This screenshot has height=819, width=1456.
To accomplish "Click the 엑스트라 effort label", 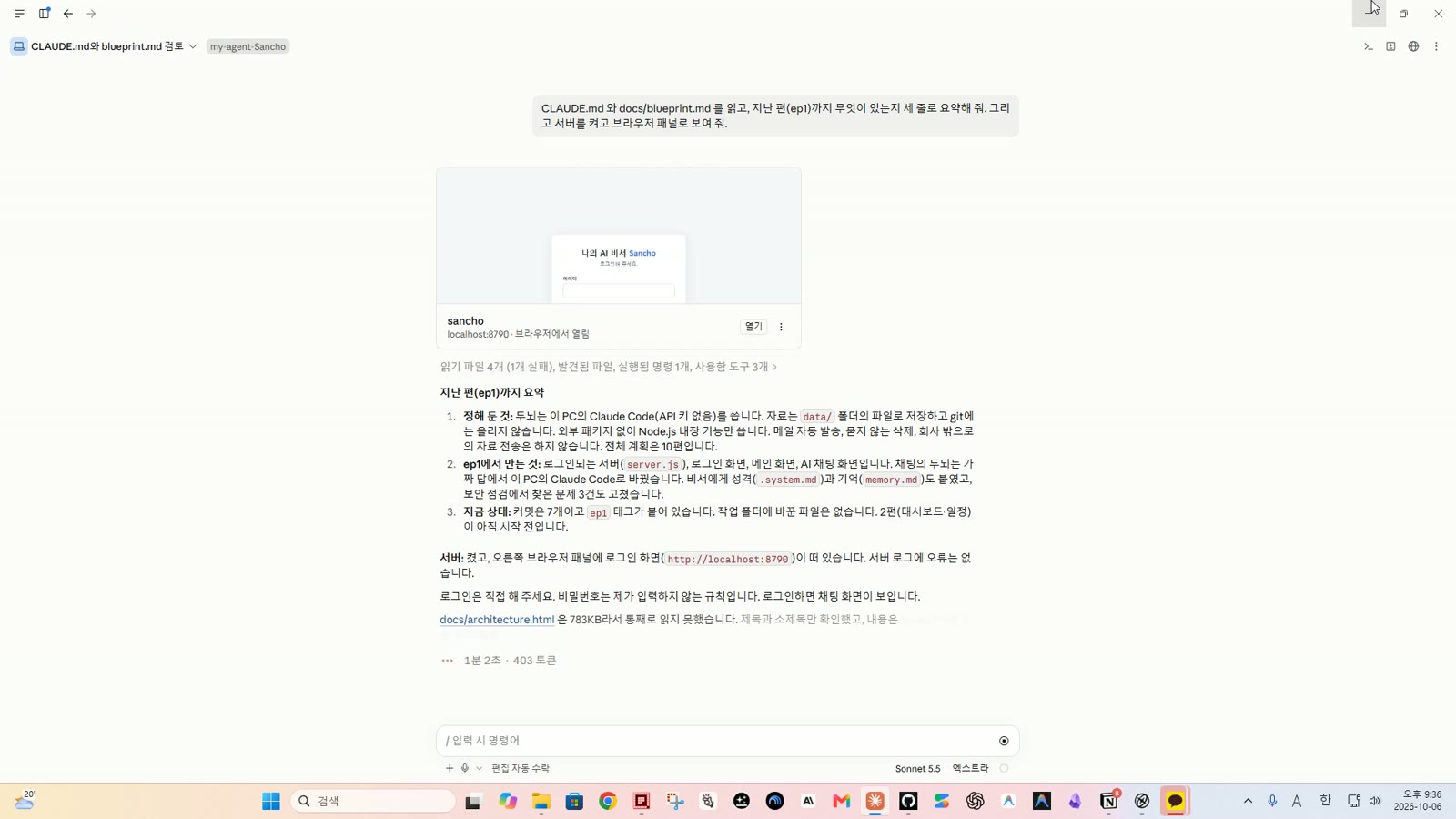I will pyautogui.click(x=970, y=769).
